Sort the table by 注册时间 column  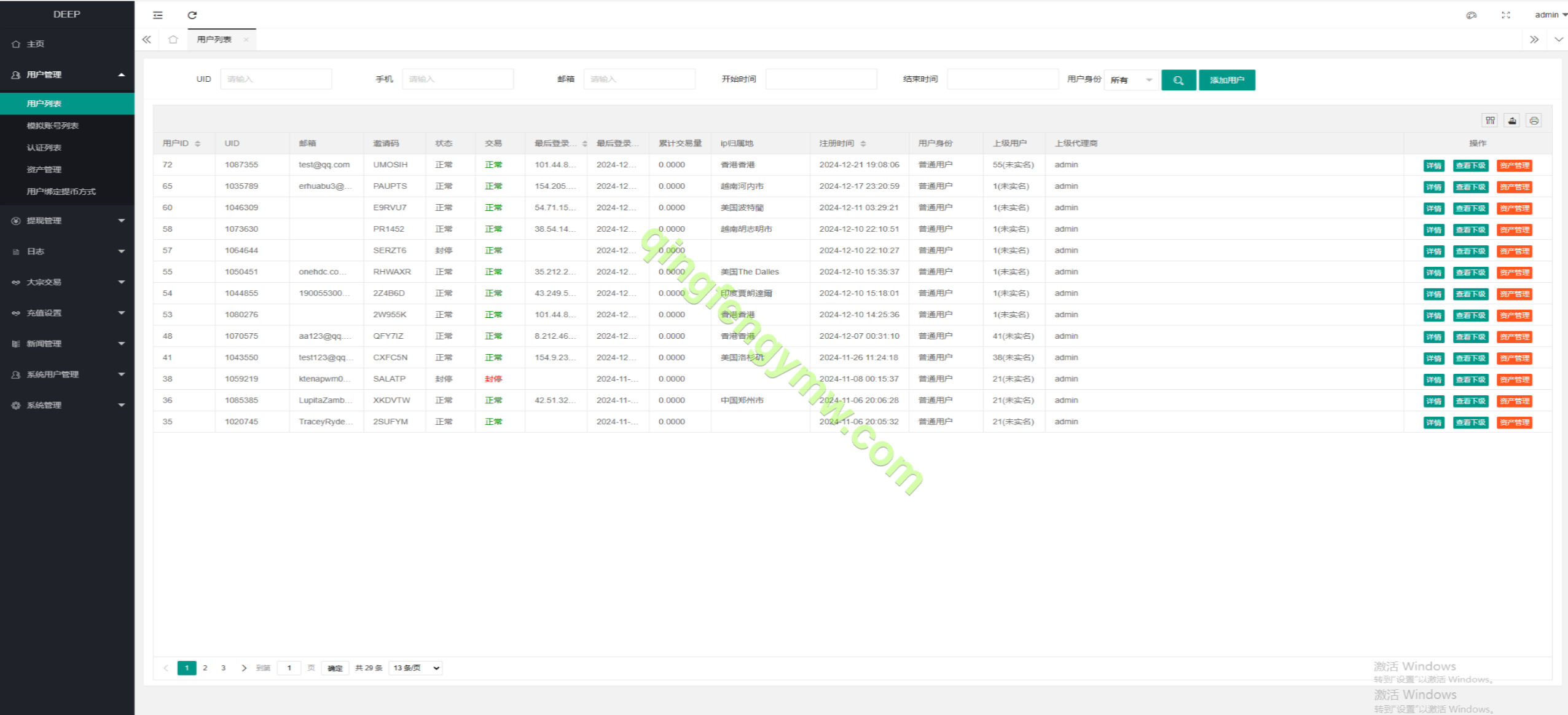863,143
